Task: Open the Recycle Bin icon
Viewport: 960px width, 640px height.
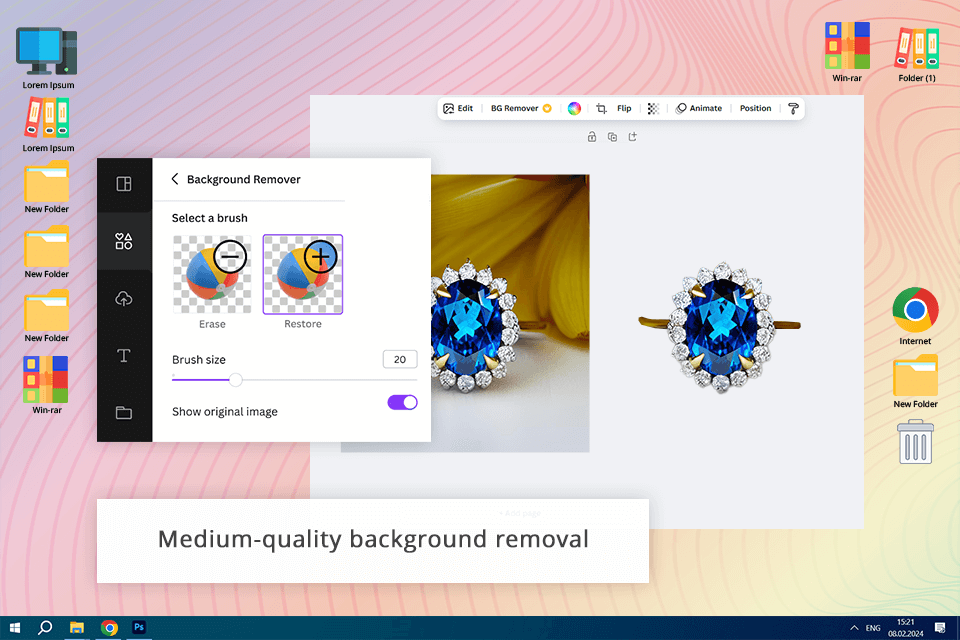Action: coord(915,442)
